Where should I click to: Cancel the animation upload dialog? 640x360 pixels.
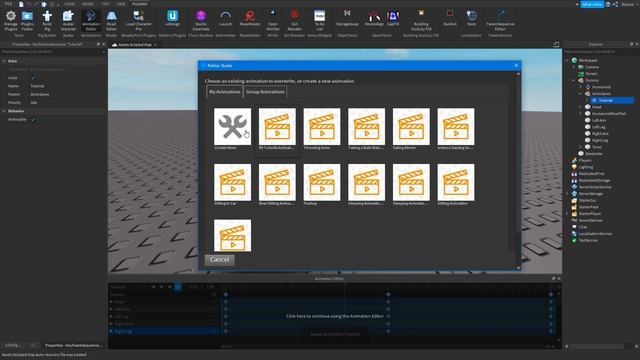click(220, 260)
